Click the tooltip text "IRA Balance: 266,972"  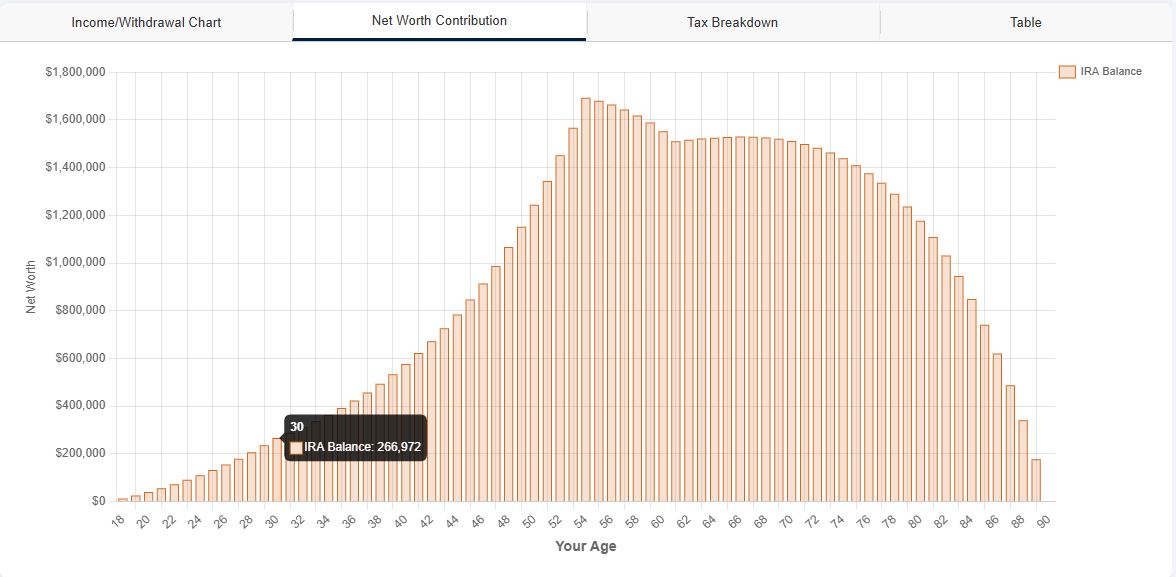click(x=362, y=447)
